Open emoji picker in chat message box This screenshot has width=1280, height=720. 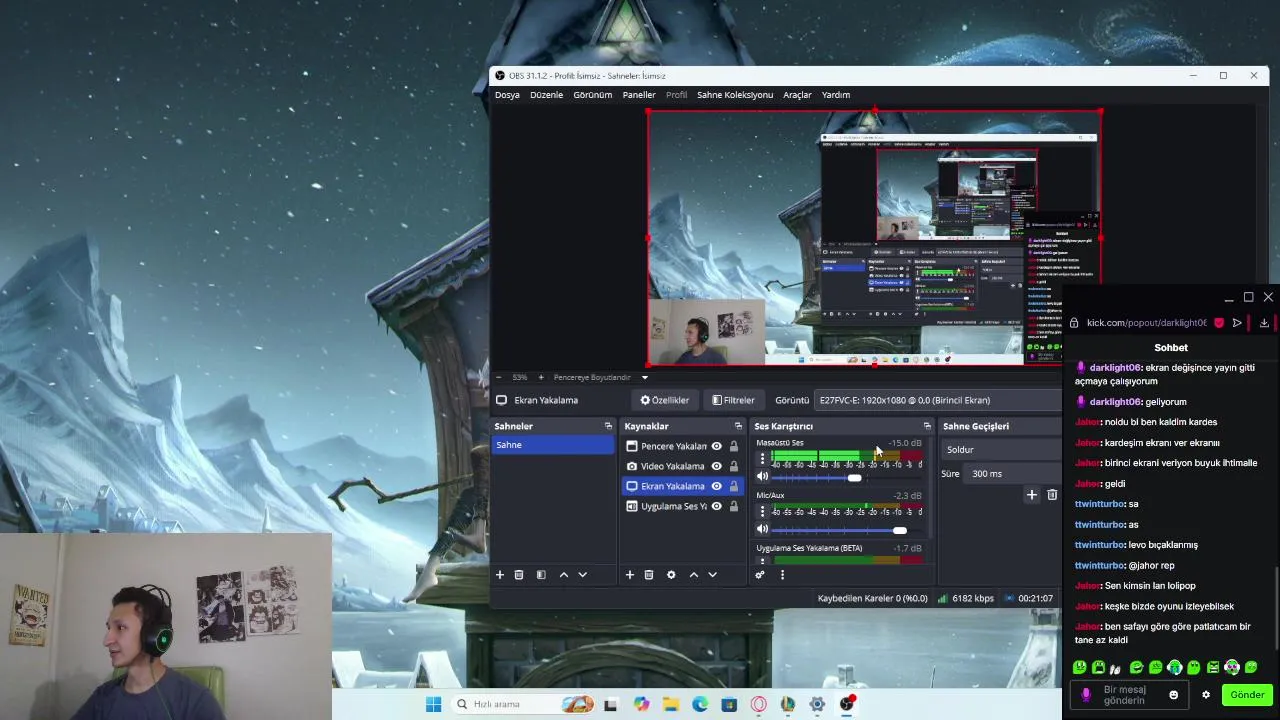(1174, 695)
